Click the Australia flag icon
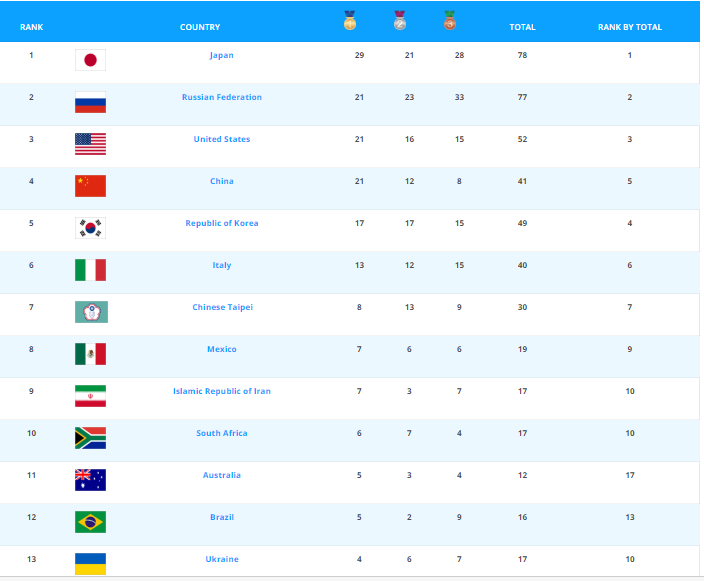Screen dimensions: 704x581 (x=90, y=480)
